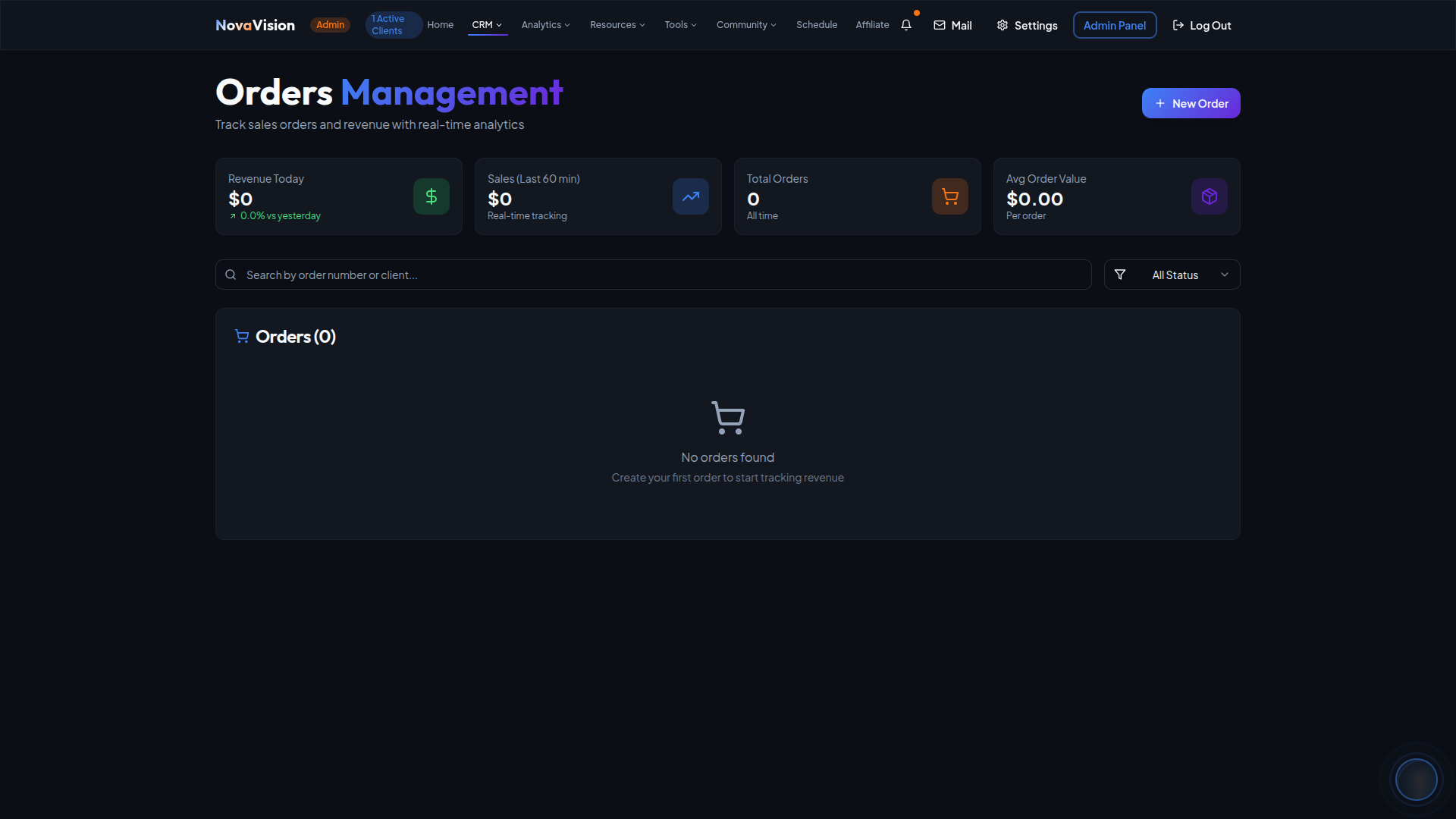Click the notification bell icon
Screen dimensions: 1456x819
(x=906, y=25)
